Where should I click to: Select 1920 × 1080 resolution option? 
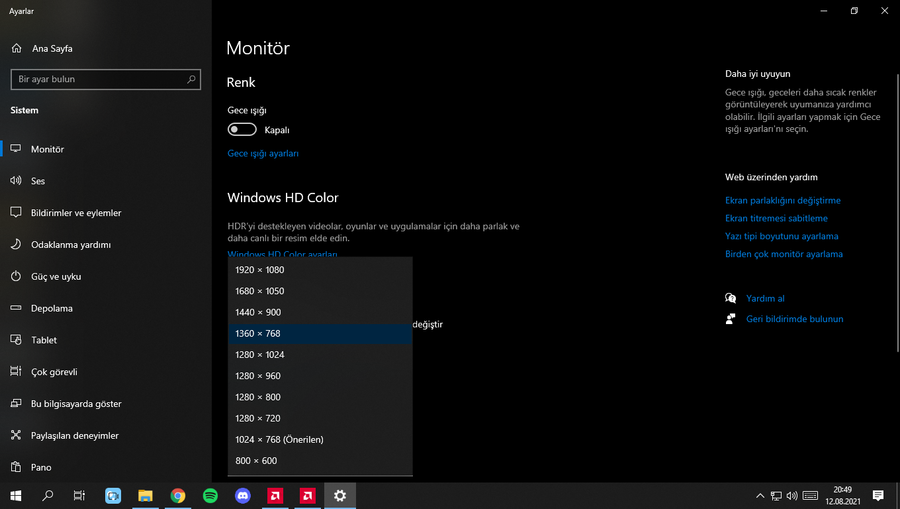pos(260,270)
